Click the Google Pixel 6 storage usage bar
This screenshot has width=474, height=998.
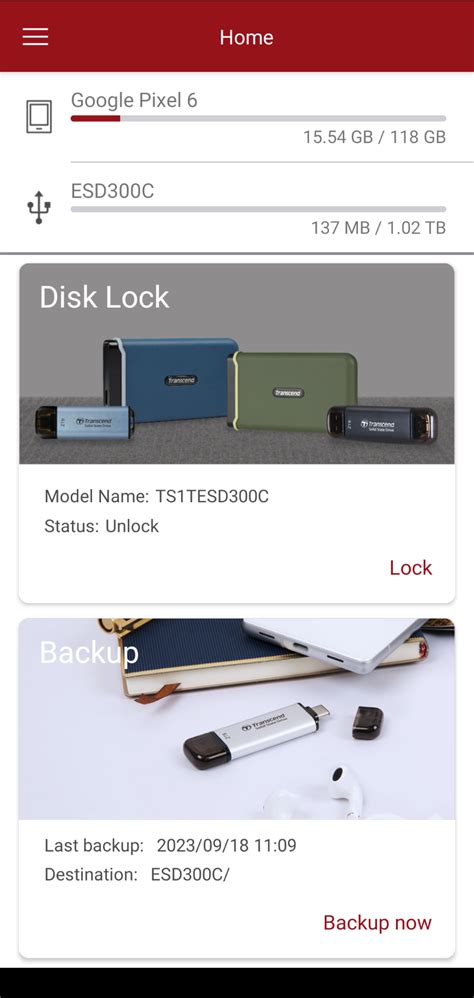click(x=258, y=118)
